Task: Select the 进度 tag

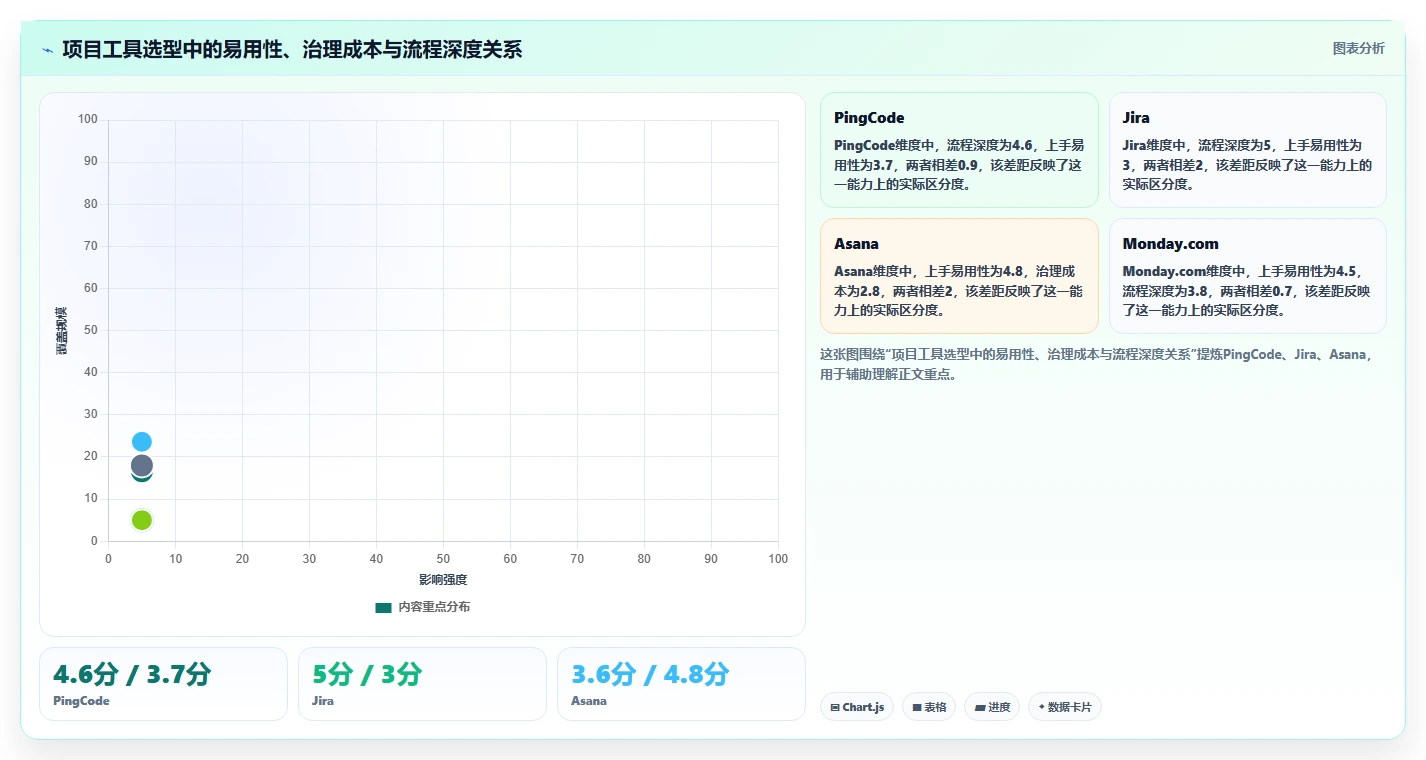Action: pos(992,707)
